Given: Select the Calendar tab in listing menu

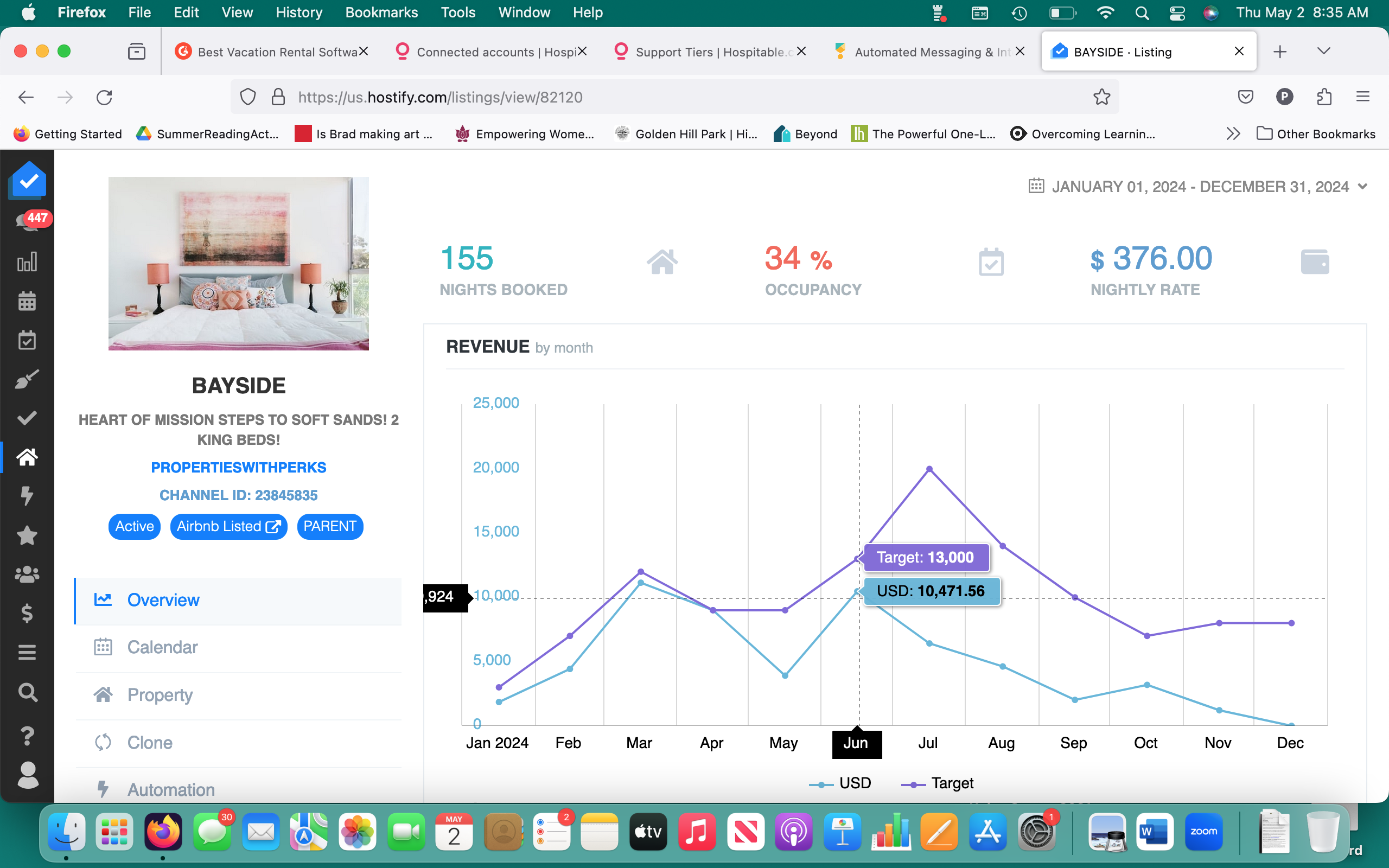Looking at the screenshot, I should point(162,648).
